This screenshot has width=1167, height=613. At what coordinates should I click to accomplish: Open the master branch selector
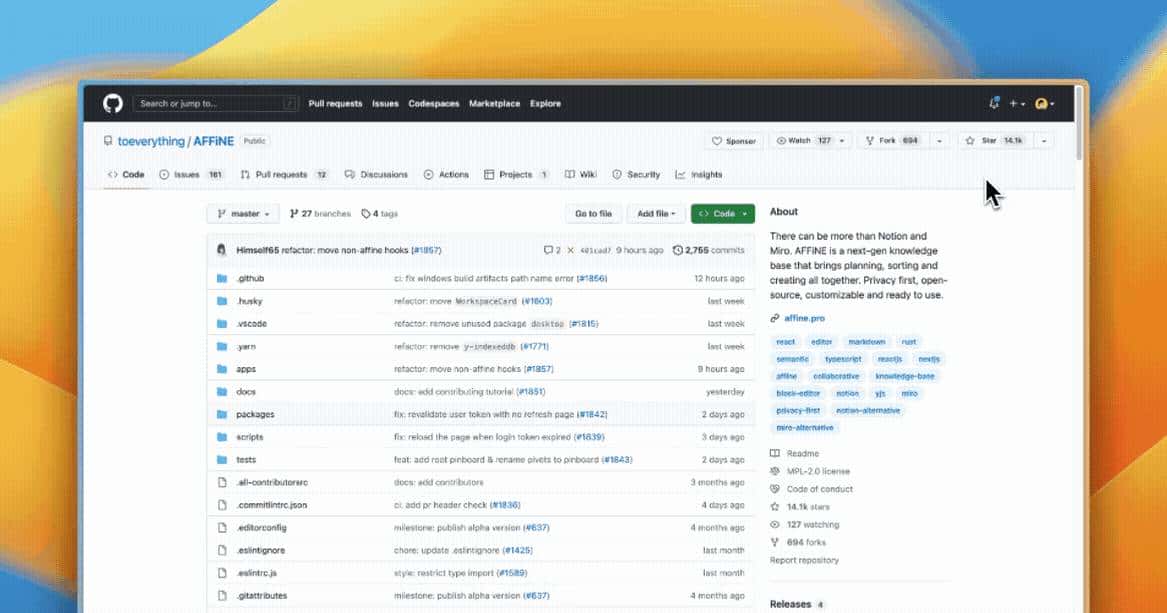(242, 213)
